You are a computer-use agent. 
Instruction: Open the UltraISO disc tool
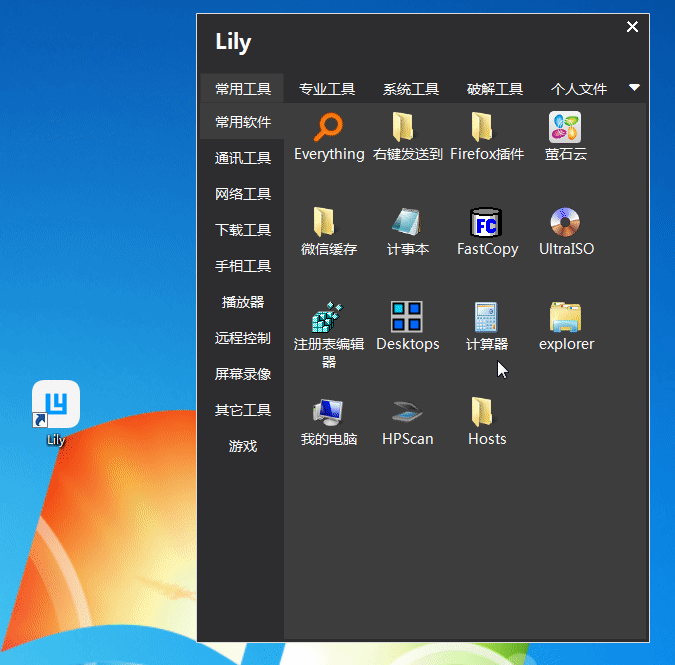click(x=566, y=223)
